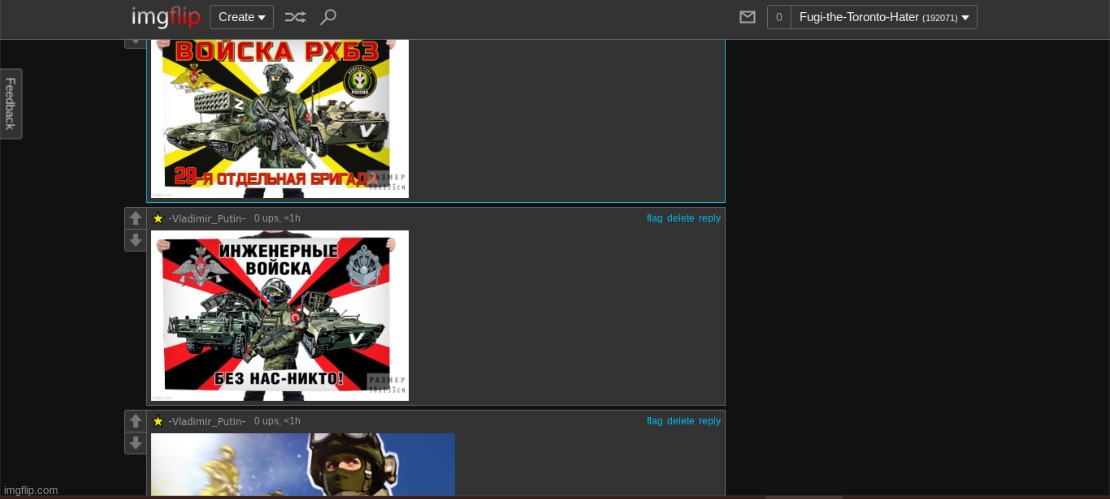Click the notification count showing 0
Screen dimensions: 1110x499
click(x=779, y=17)
